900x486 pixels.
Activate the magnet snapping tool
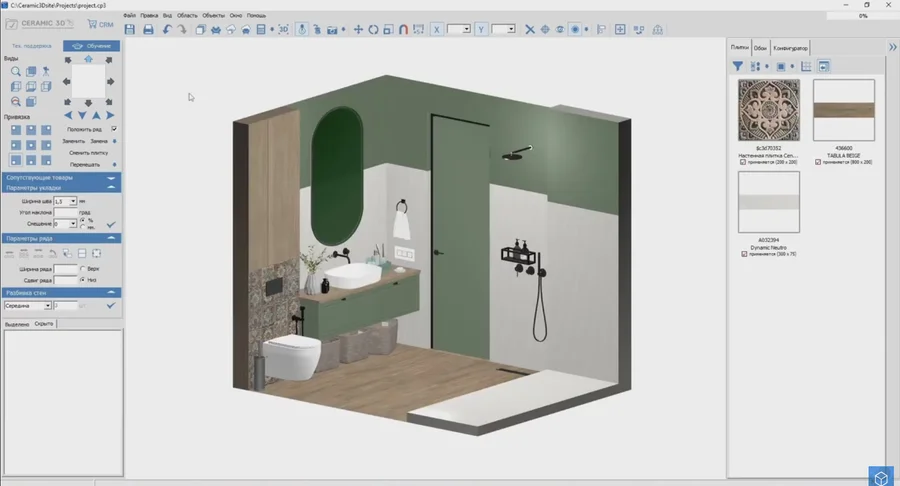(403, 30)
